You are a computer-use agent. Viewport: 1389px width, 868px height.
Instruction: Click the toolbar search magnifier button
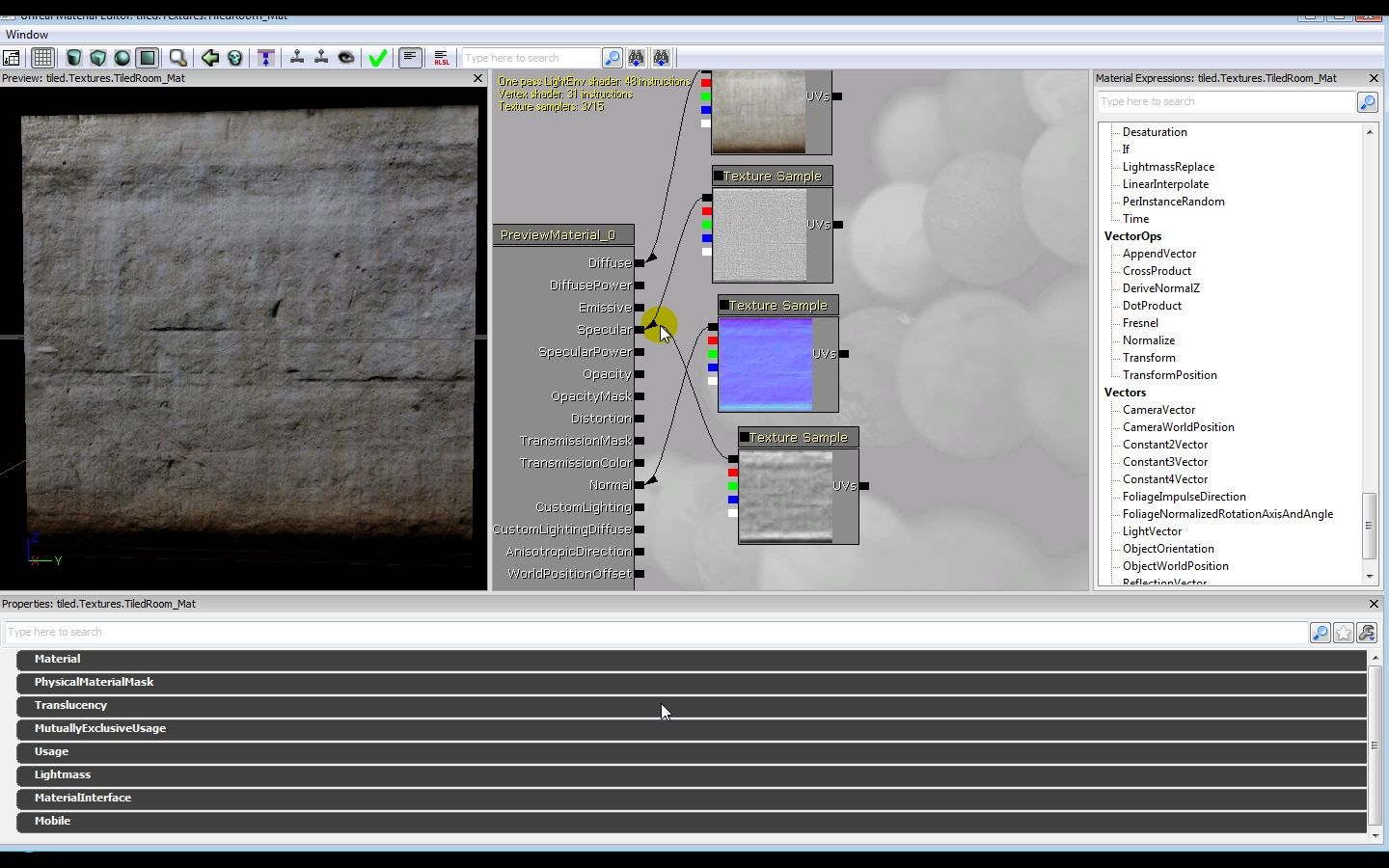613,58
